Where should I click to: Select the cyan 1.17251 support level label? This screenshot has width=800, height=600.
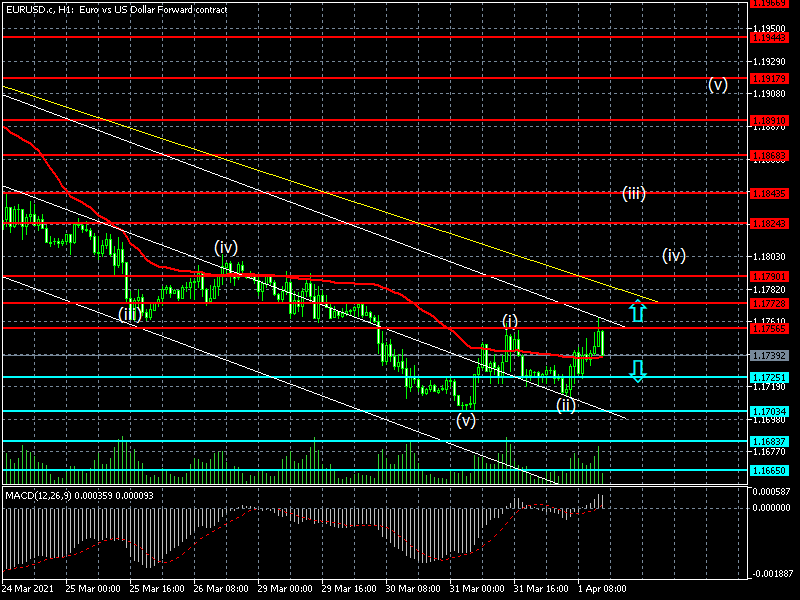tap(769, 378)
